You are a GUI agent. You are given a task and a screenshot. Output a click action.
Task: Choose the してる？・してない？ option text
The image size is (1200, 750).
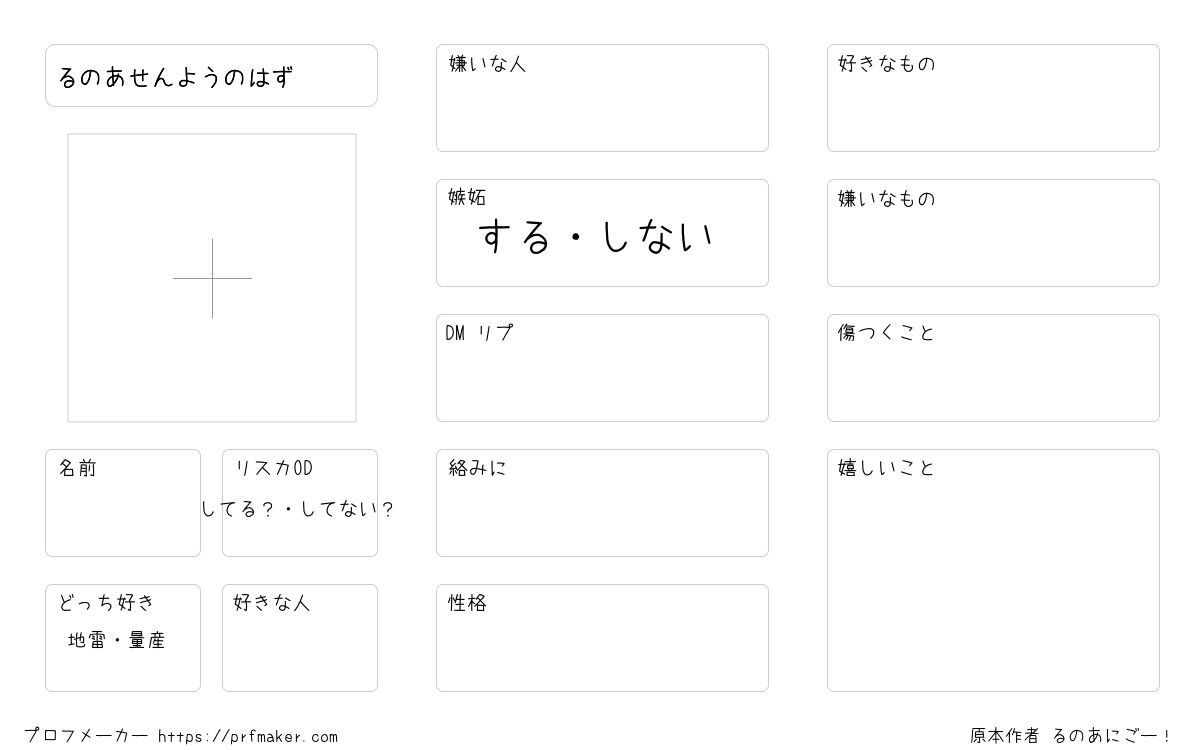point(298,509)
